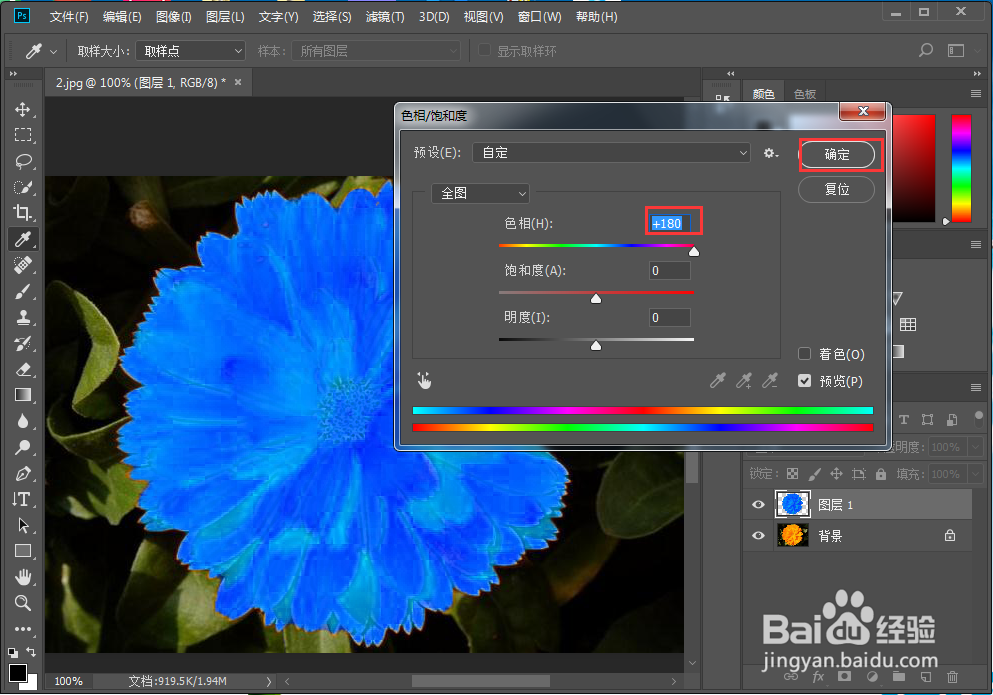
Task: Select the Pen tool
Action: [23, 473]
